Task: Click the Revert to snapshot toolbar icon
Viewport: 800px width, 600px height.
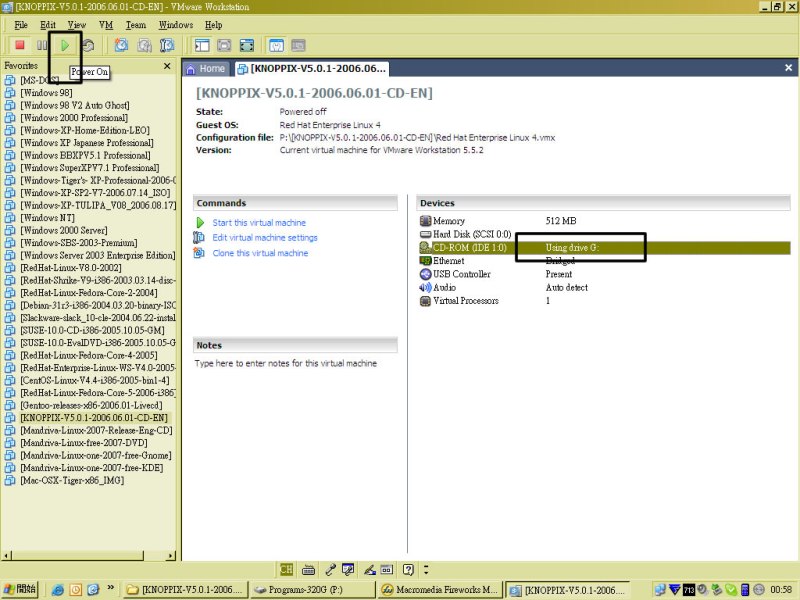Action: (144, 45)
